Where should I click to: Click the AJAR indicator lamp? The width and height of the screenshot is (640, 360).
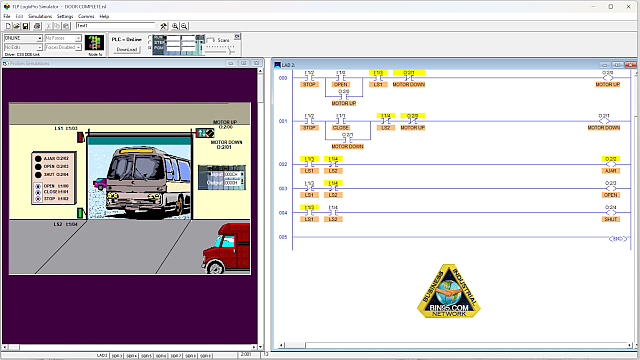point(38,158)
